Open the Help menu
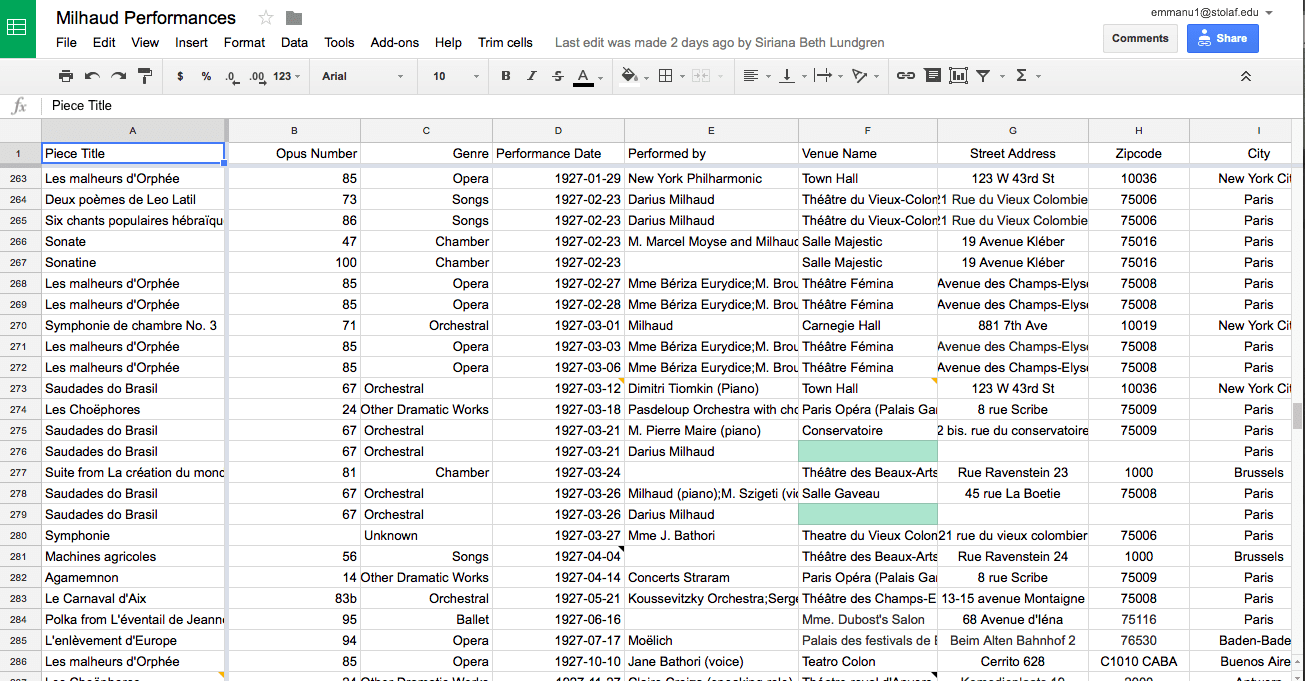1305x681 pixels. click(448, 43)
